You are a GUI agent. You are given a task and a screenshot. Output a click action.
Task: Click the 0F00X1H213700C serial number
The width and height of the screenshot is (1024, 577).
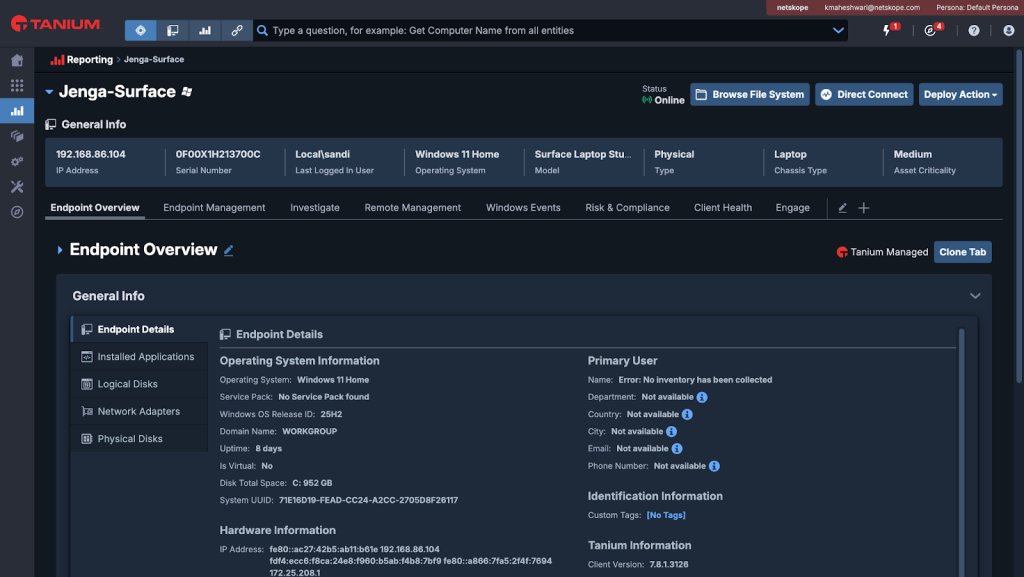[x=218, y=154]
